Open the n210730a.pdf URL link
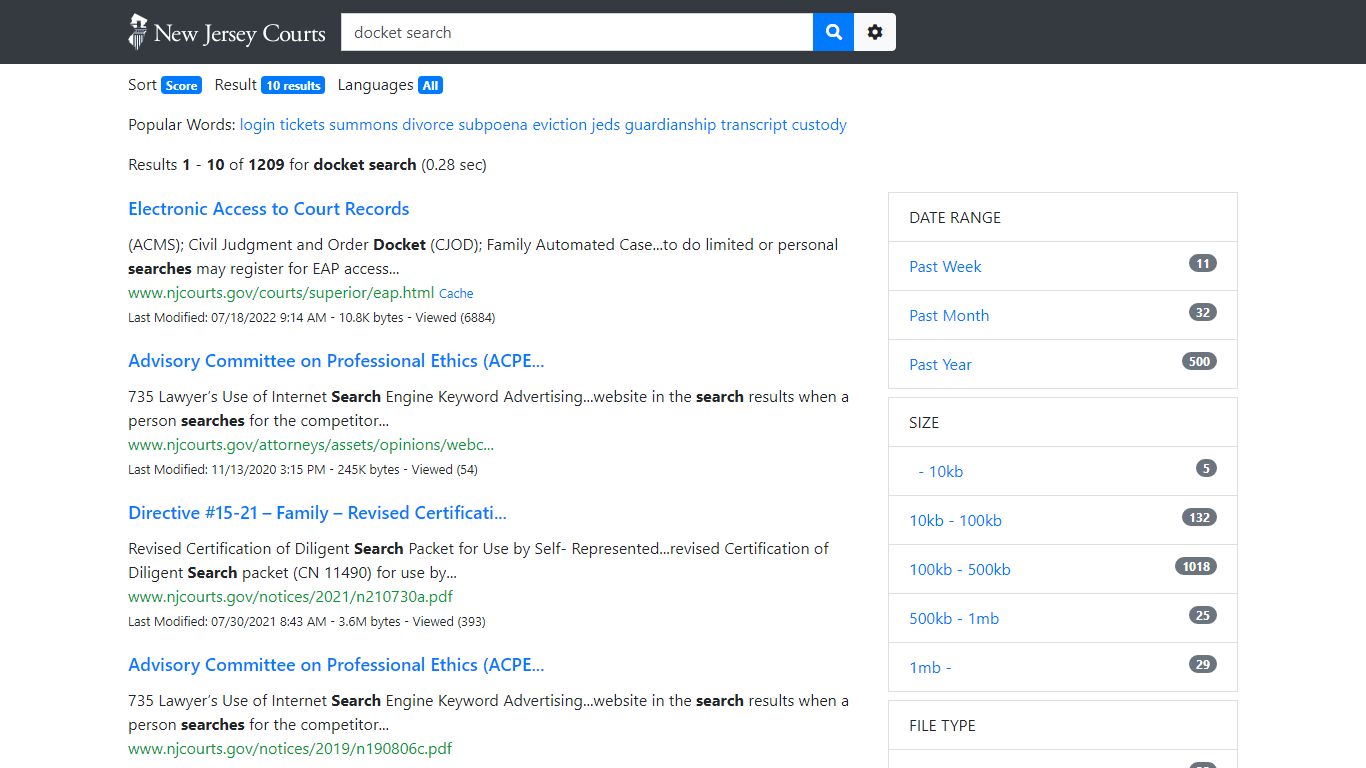The height and width of the screenshot is (768, 1366). tap(290, 597)
